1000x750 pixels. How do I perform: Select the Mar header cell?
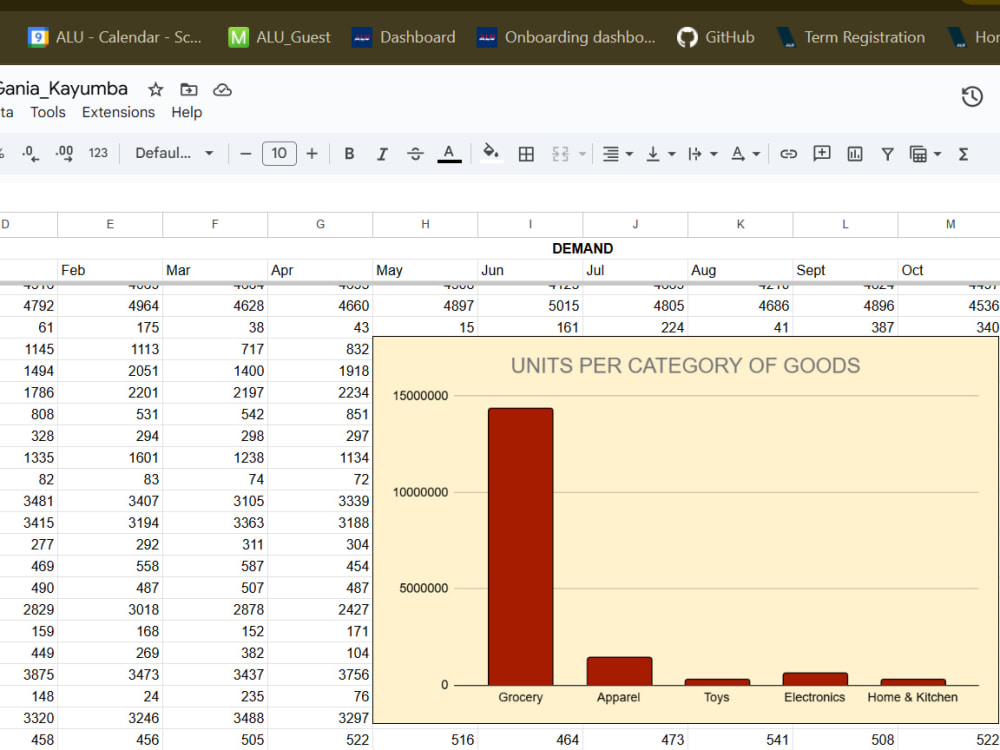(x=215, y=270)
